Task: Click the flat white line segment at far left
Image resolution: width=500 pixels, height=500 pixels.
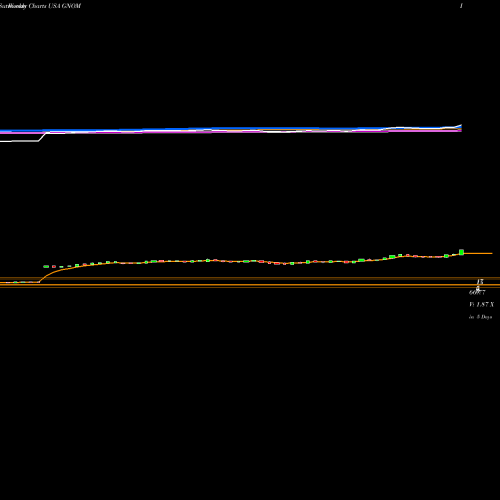Action: (19, 141)
